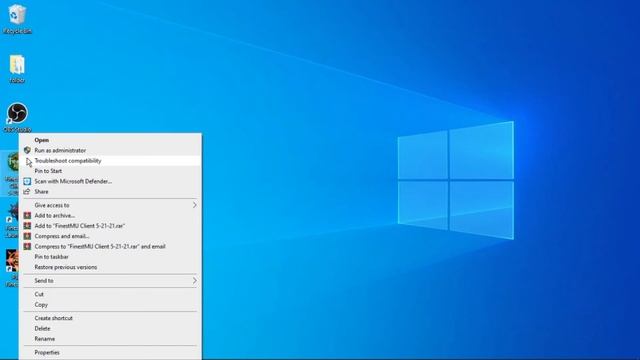Screen dimensions: 640x360
Task: Open the Recycle Bin desktop icon
Action: (17, 19)
